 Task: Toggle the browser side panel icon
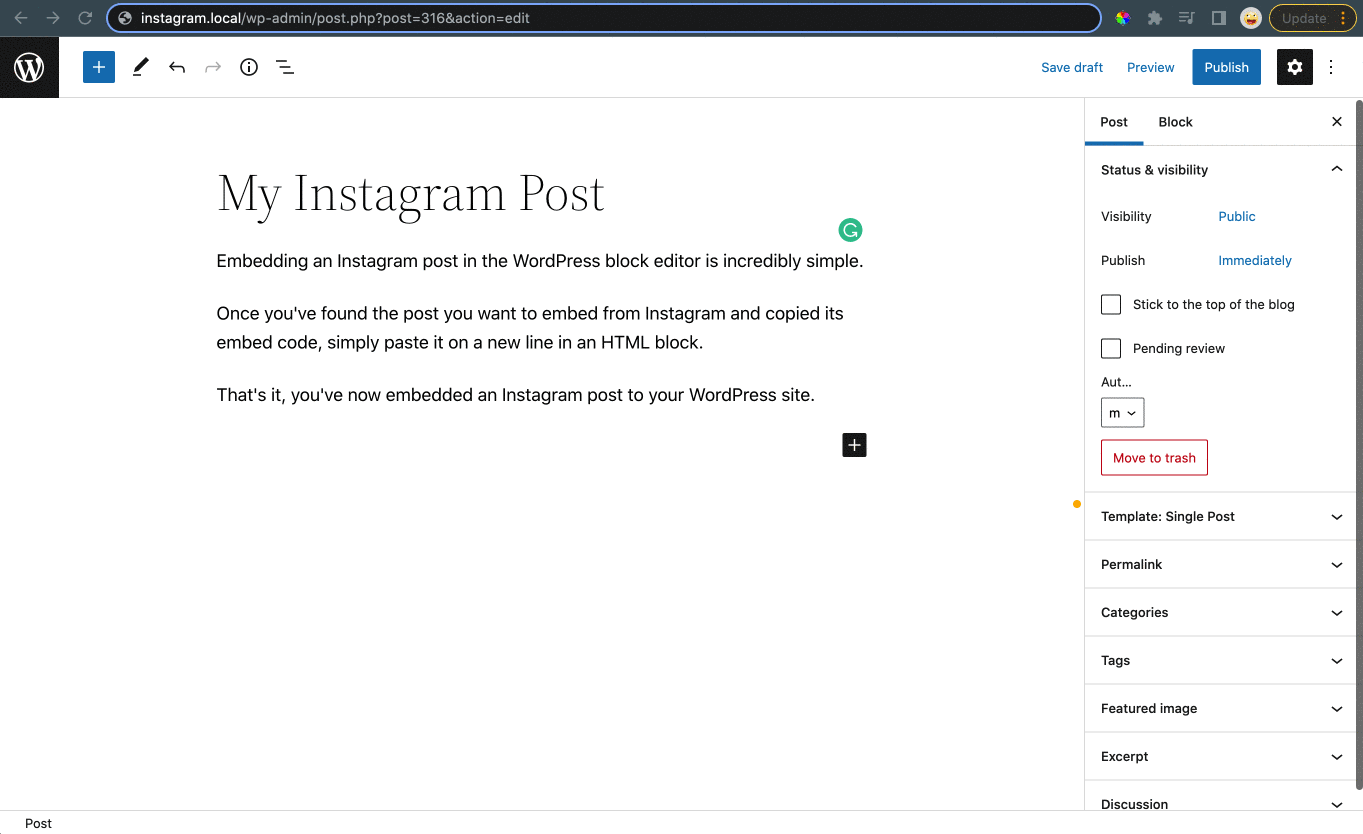click(x=1218, y=18)
